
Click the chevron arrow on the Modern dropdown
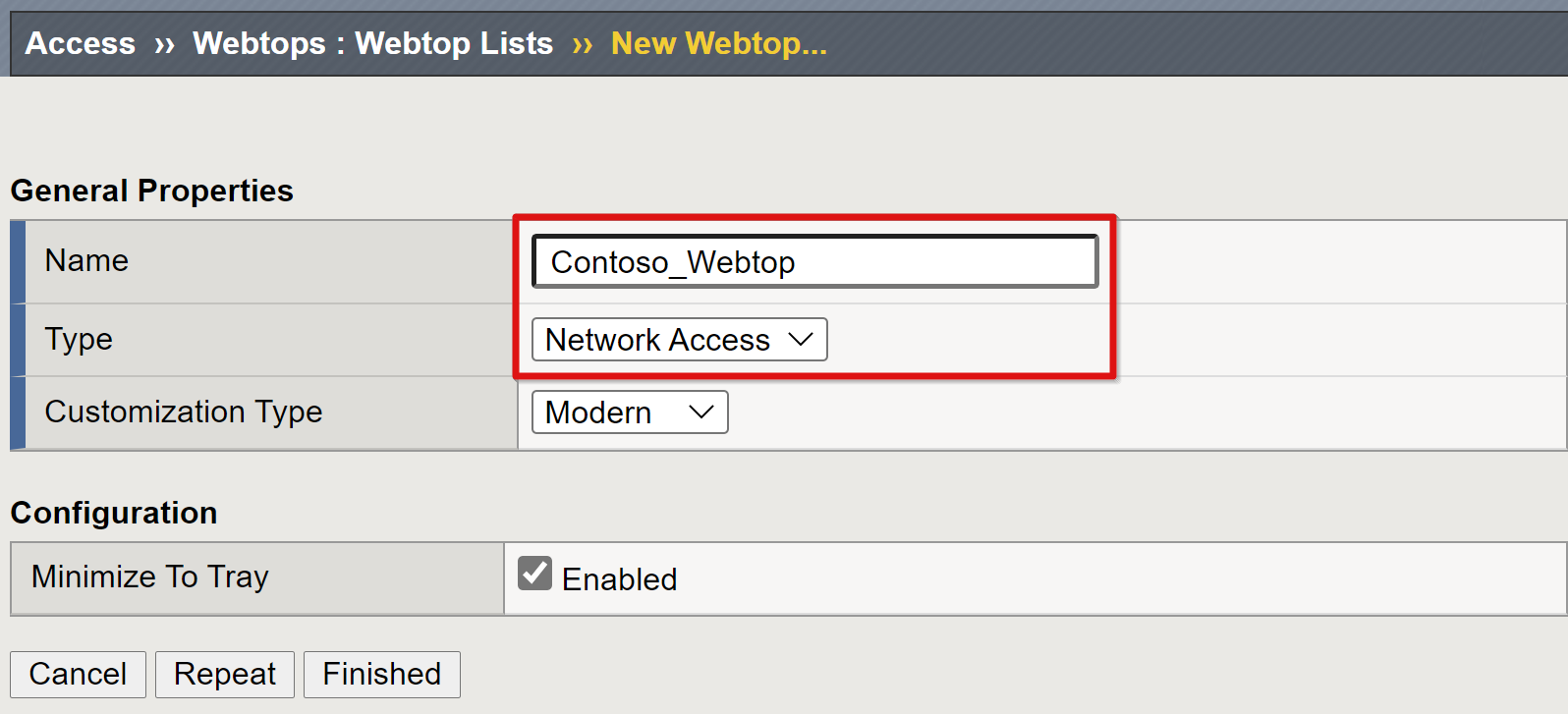[x=701, y=412]
